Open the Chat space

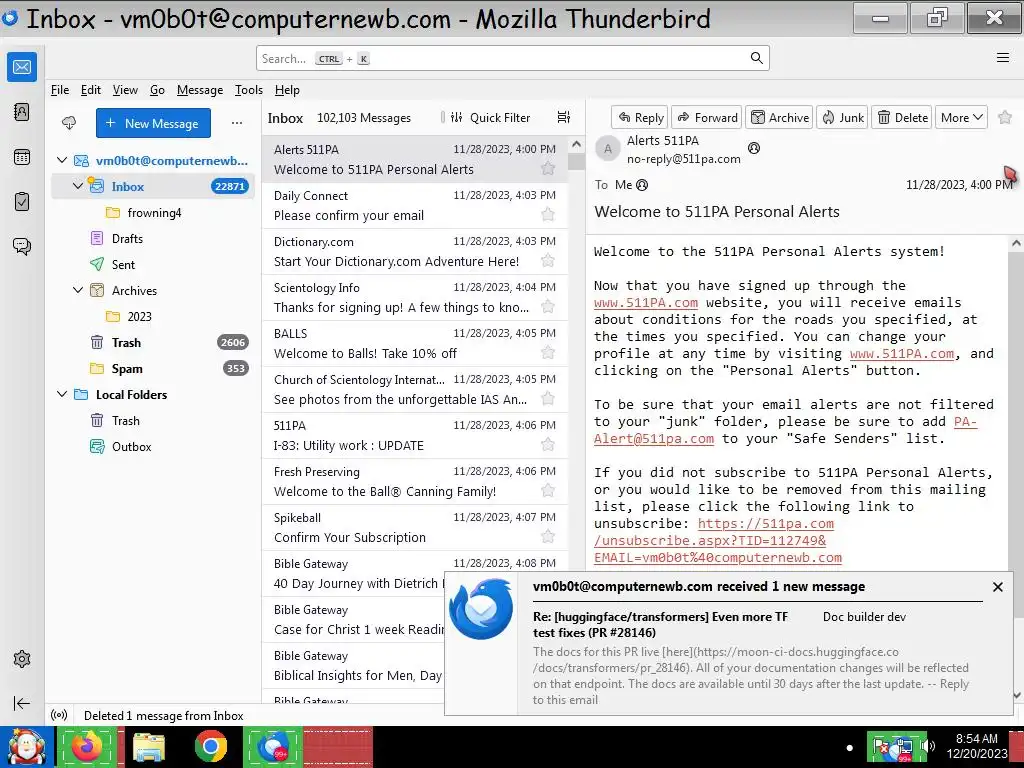click(x=22, y=246)
